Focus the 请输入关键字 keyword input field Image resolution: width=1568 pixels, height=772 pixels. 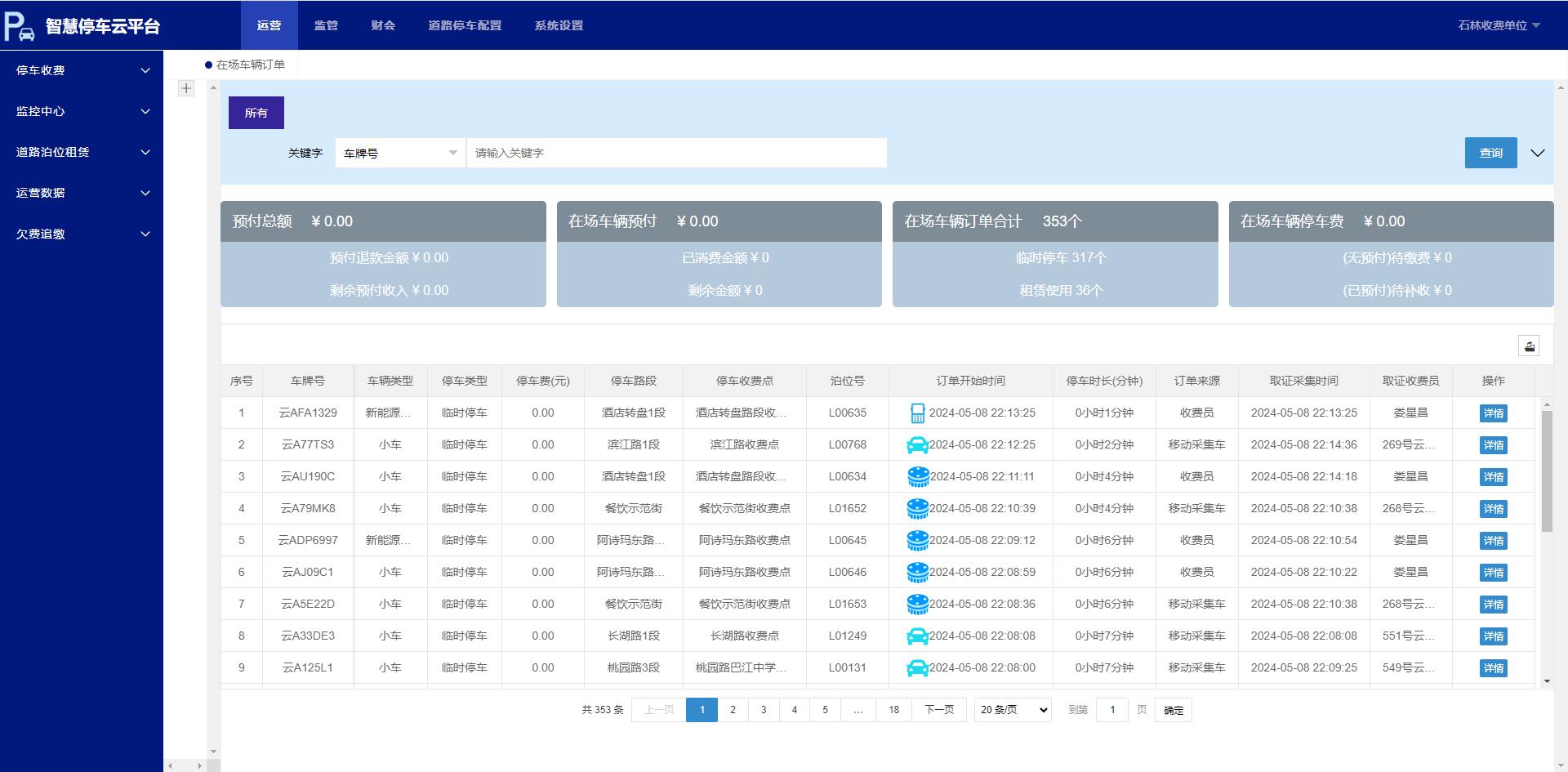coord(676,153)
